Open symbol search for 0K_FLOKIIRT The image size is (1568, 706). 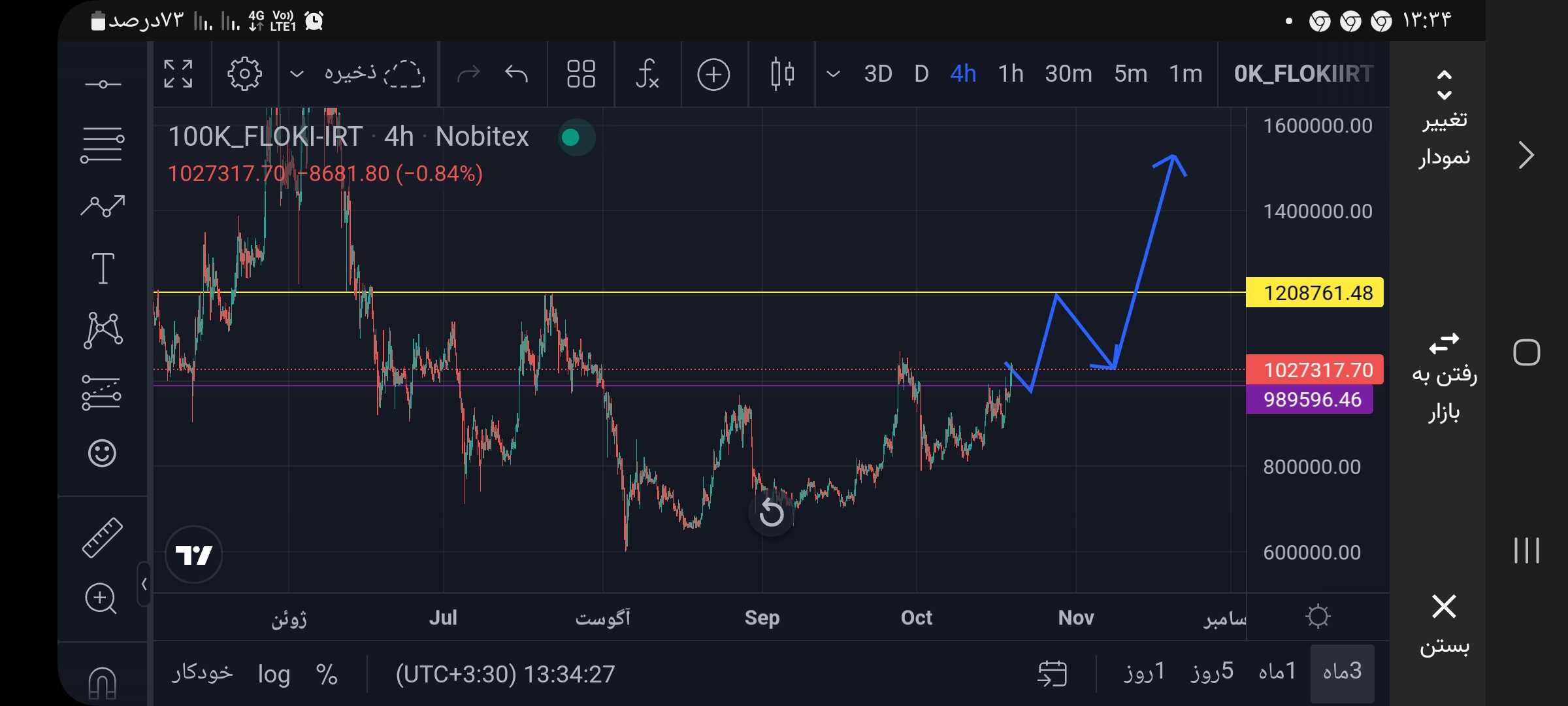tap(1303, 74)
